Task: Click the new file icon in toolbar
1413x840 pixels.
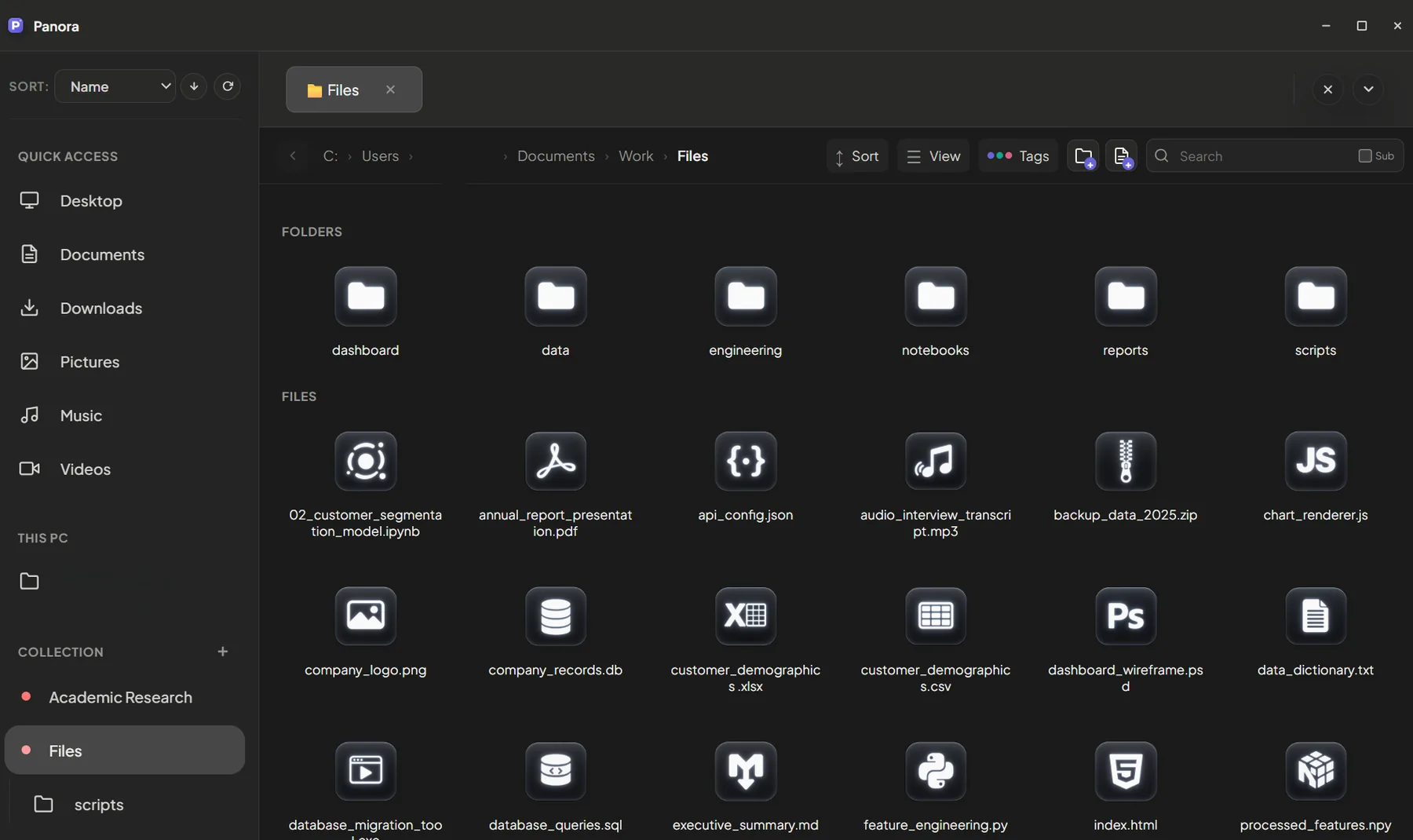Action: tap(1122, 156)
